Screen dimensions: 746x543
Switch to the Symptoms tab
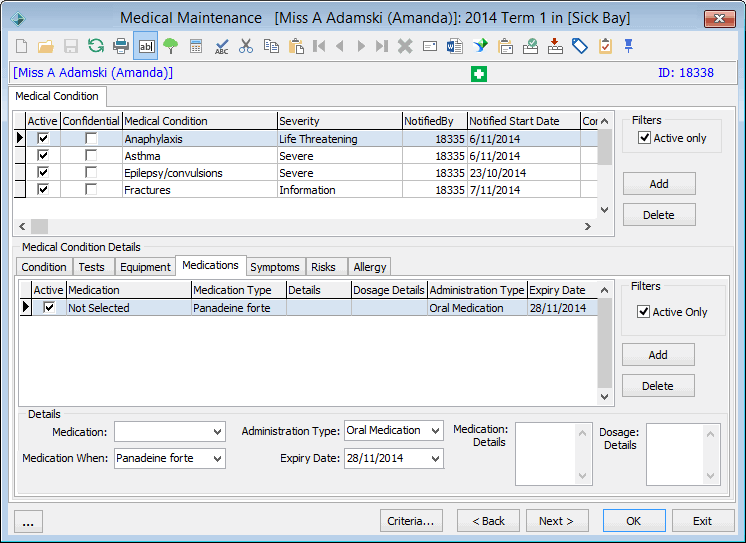pos(275,267)
